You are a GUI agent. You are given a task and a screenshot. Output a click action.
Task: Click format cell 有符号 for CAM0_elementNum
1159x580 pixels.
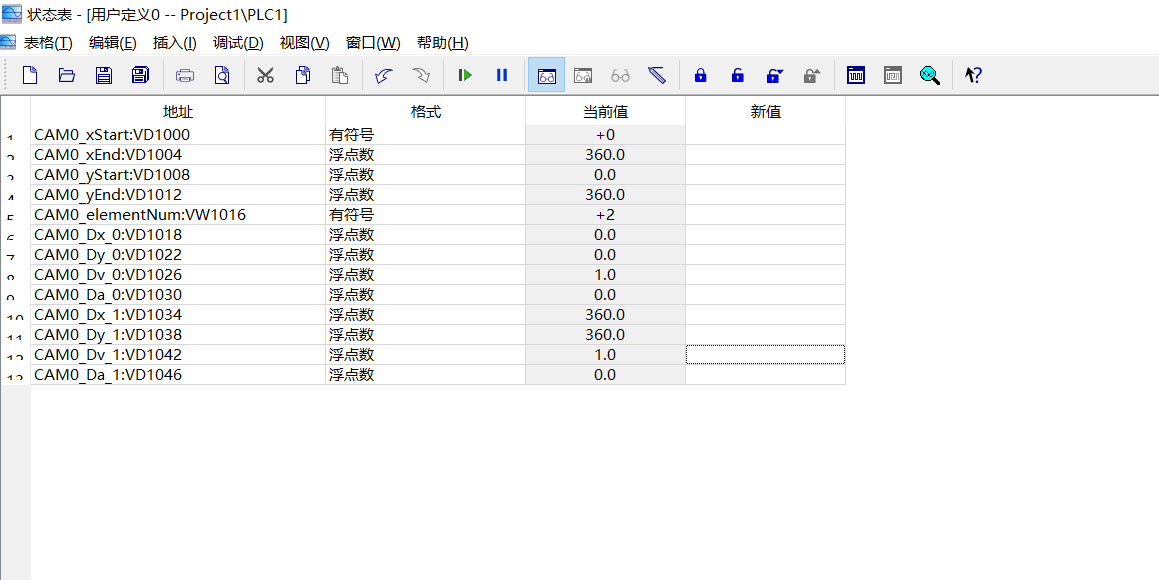tap(425, 214)
